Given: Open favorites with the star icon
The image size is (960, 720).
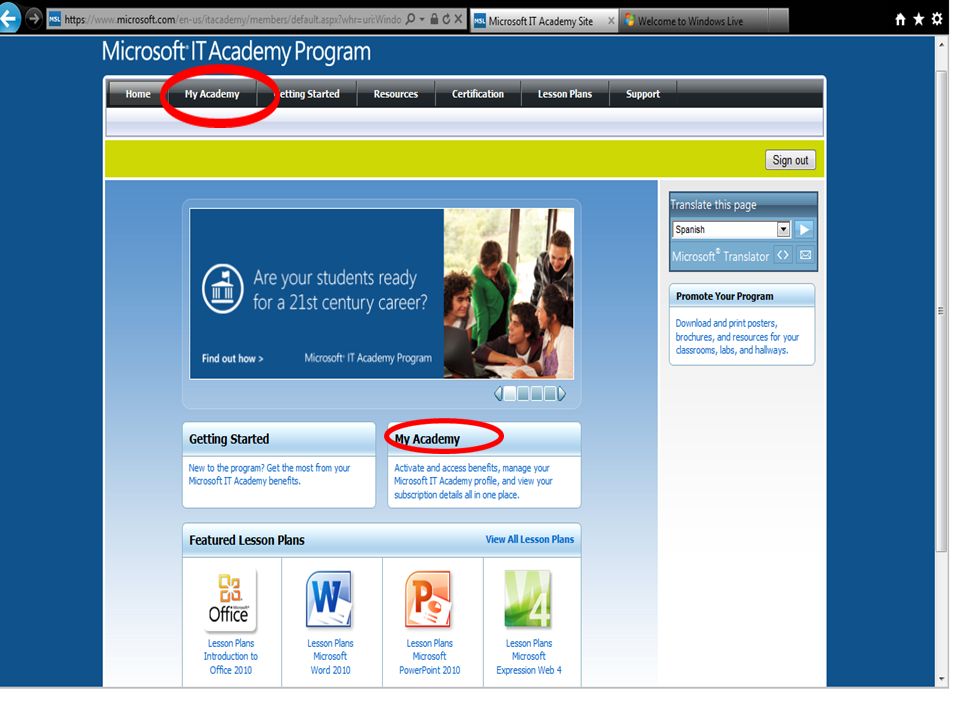Looking at the screenshot, I should point(918,20).
